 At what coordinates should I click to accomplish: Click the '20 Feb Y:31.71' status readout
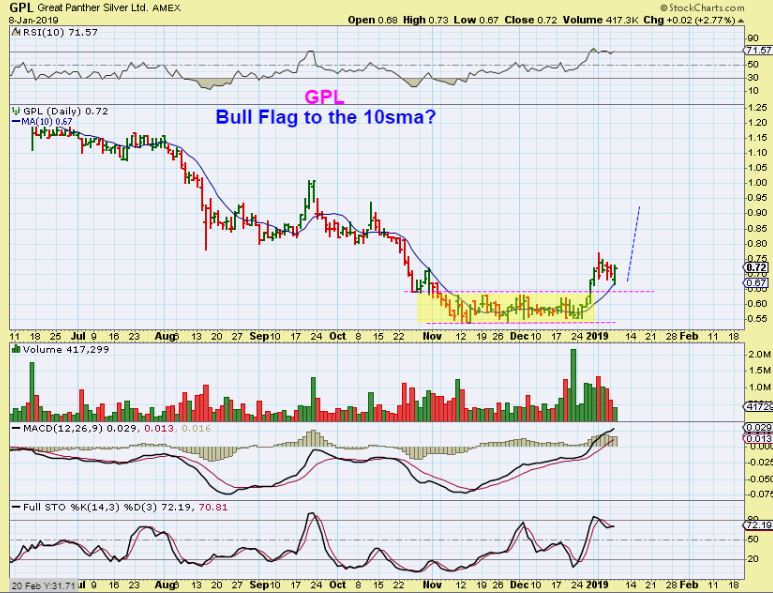pyautogui.click(x=43, y=586)
